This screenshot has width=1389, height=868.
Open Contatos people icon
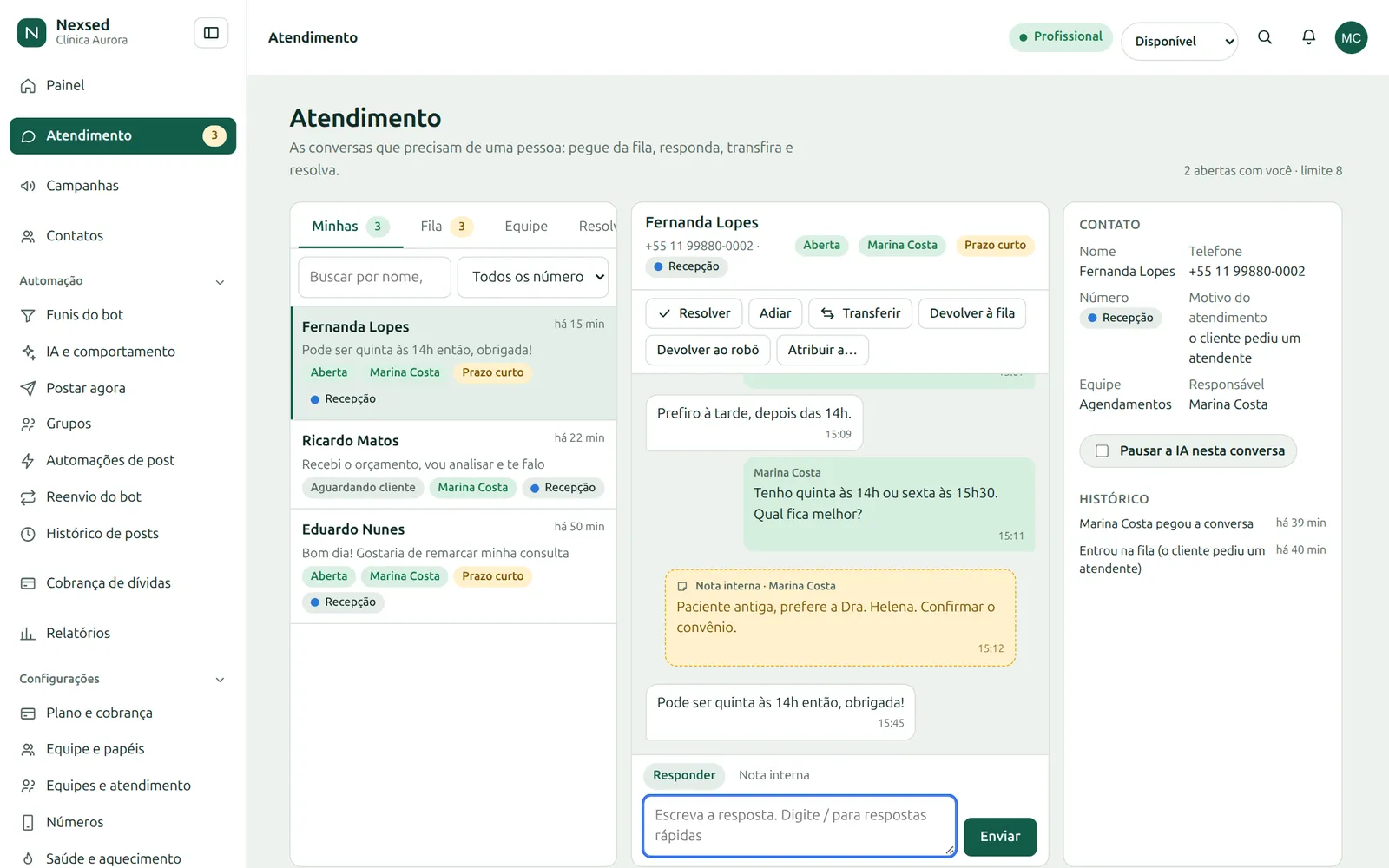tap(28, 236)
